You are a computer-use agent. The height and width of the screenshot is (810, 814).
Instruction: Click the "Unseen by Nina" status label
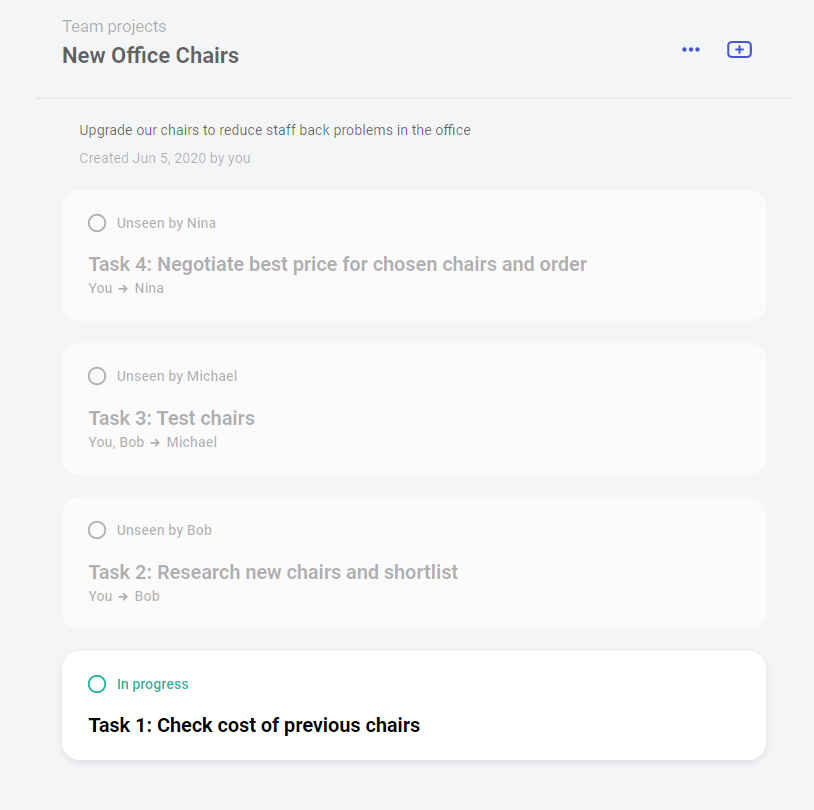[x=166, y=223]
